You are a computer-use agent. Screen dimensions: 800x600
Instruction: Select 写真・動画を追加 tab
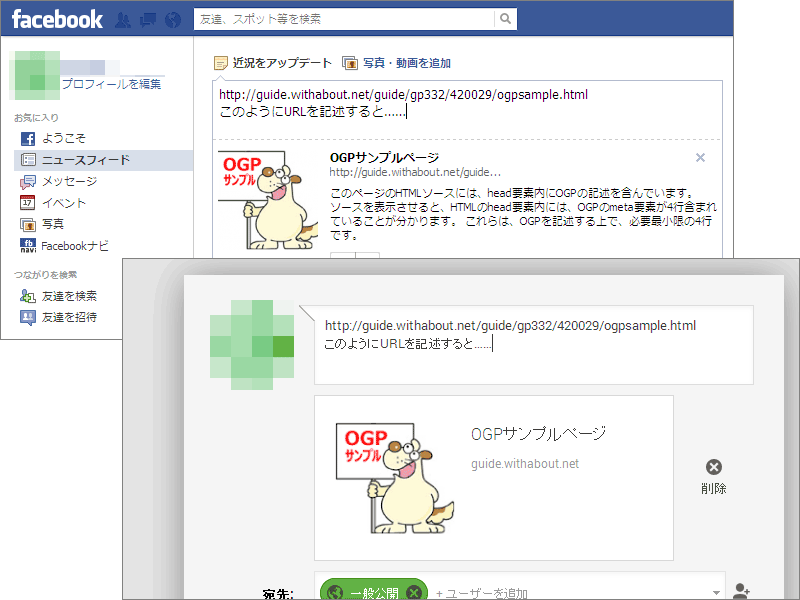[x=407, y=63]
